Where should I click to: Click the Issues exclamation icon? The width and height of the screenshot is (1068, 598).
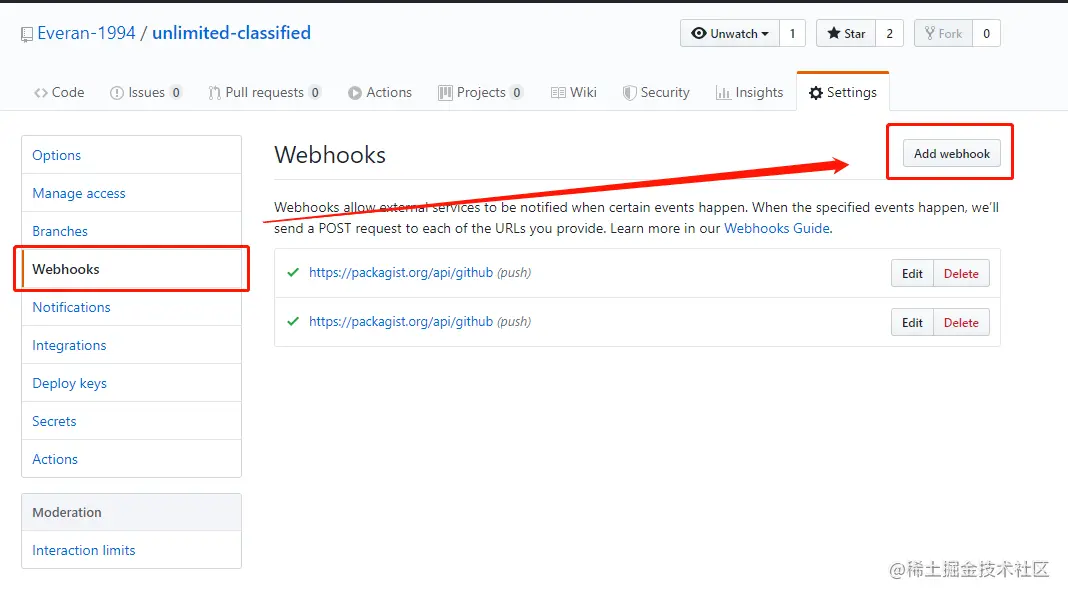click(116, 93)
